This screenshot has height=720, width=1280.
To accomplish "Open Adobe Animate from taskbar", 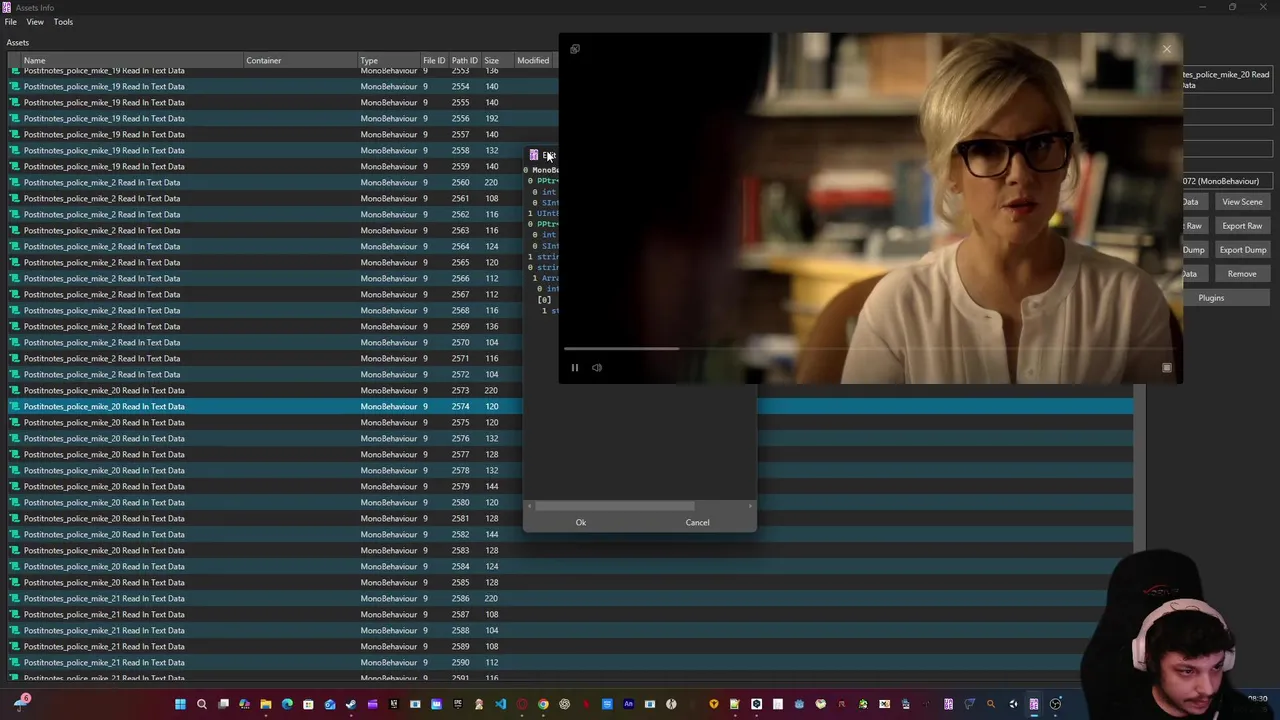I will pyautogui.click(x=628, y=704).
